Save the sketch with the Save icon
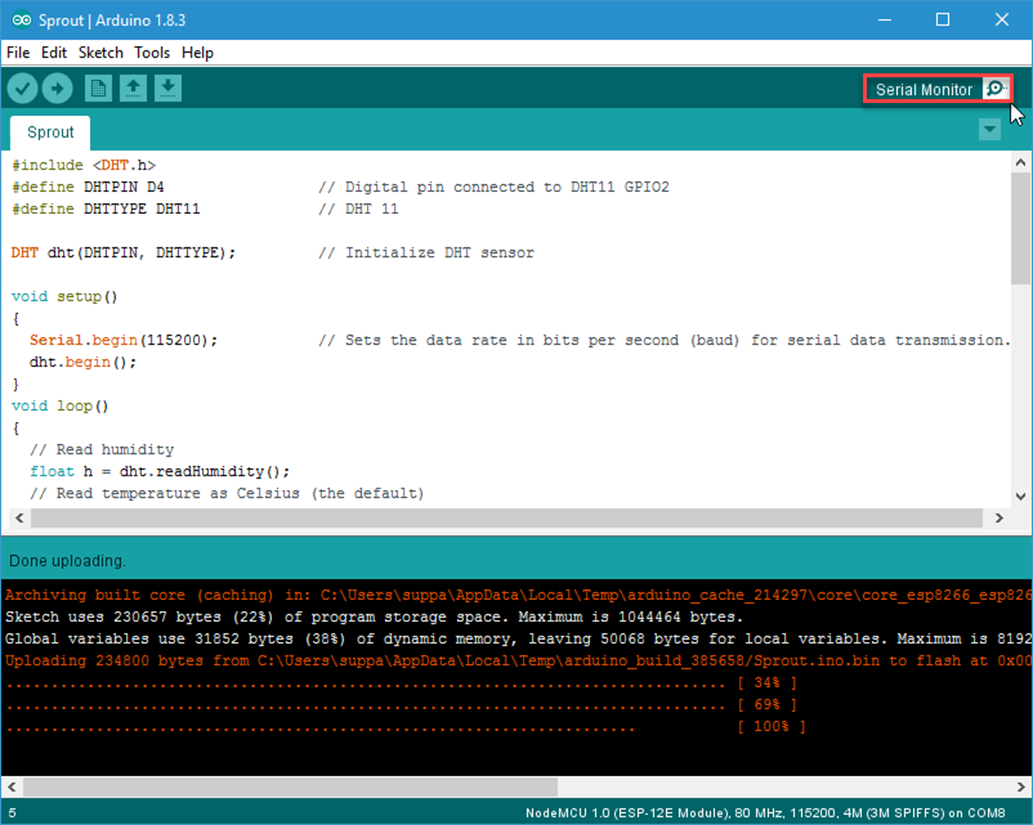The height and width of the screenshot is (825, 1033). click(168, 88)
